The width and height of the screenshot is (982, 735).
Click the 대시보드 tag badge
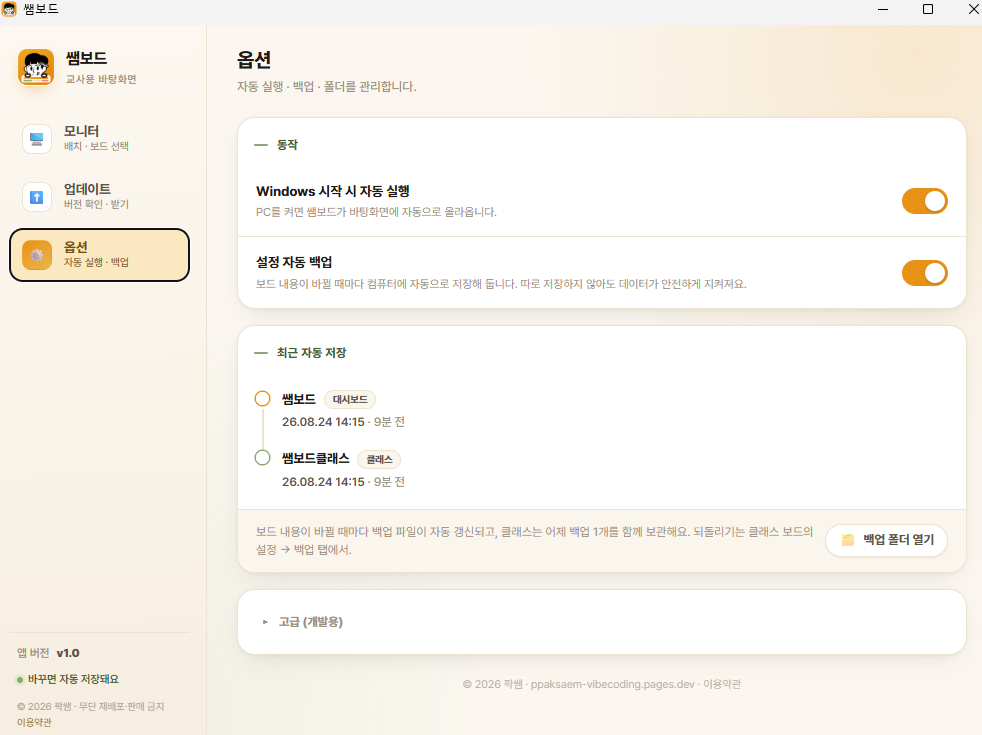[x=350, y=399]
